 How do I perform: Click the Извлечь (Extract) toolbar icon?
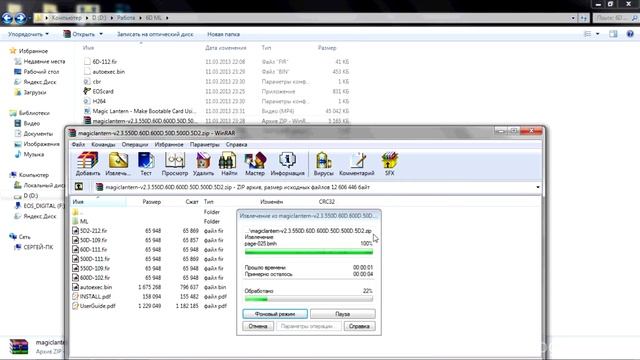(x=118, y=164)
